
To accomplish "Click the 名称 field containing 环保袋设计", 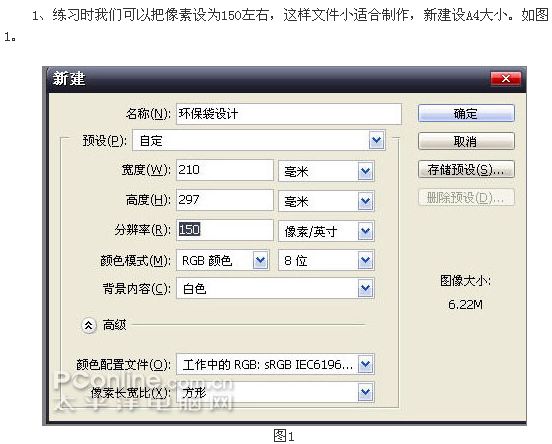I will point(289,114).
